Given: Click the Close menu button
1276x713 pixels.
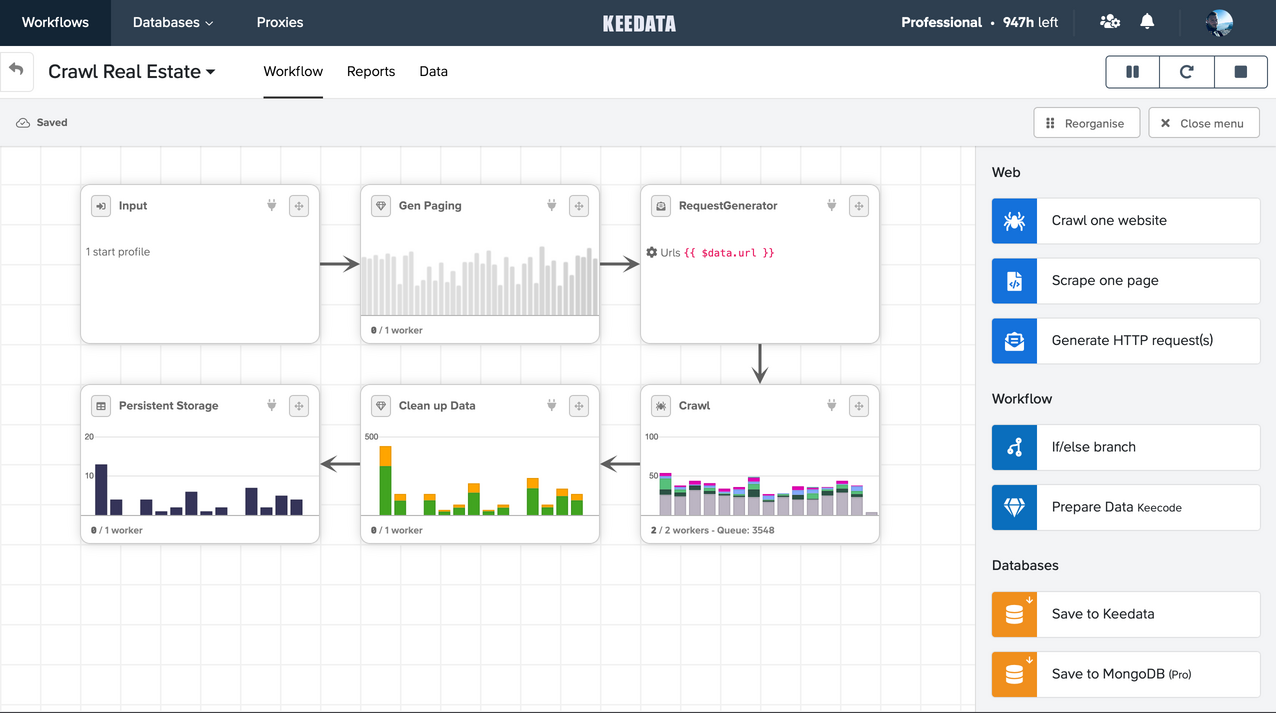Looking at the screenshot, I should [1204, 123].
